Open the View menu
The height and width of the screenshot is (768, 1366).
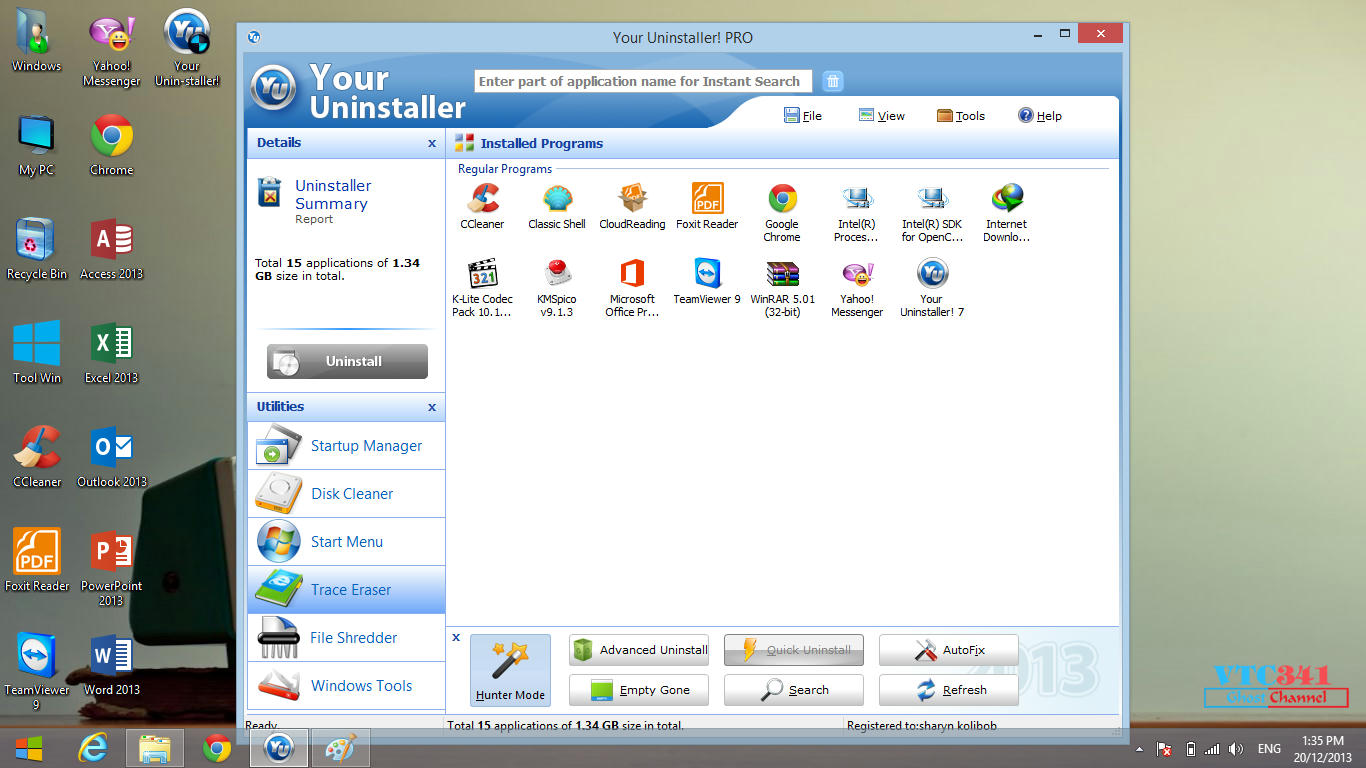pyautogui.click(x=881, y=116)
